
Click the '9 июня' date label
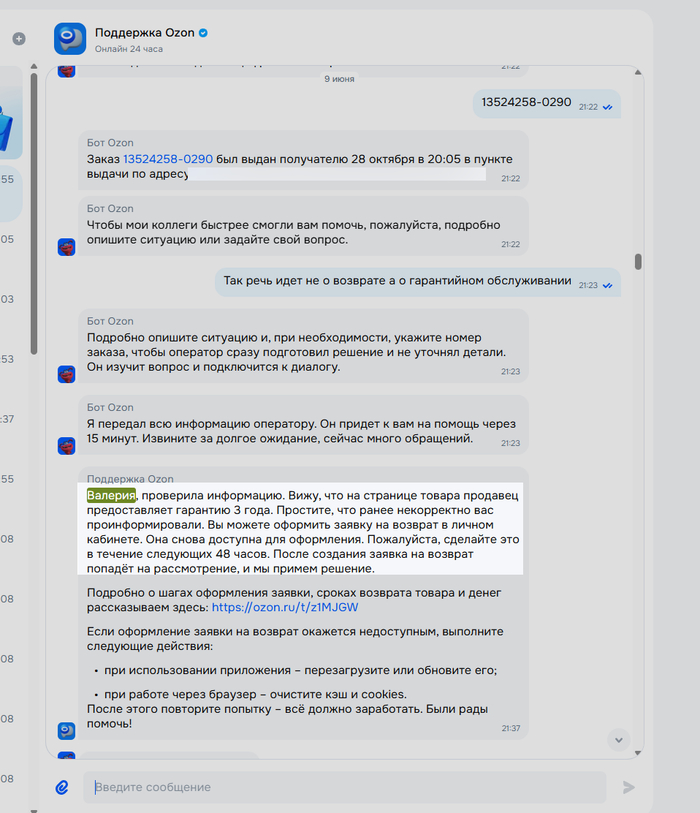[x=340, y=79]
